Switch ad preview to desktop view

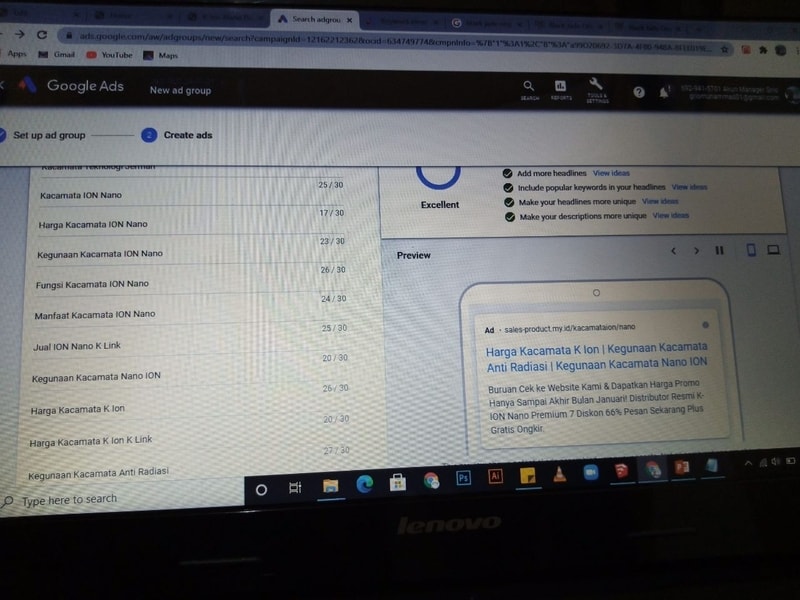773,250
